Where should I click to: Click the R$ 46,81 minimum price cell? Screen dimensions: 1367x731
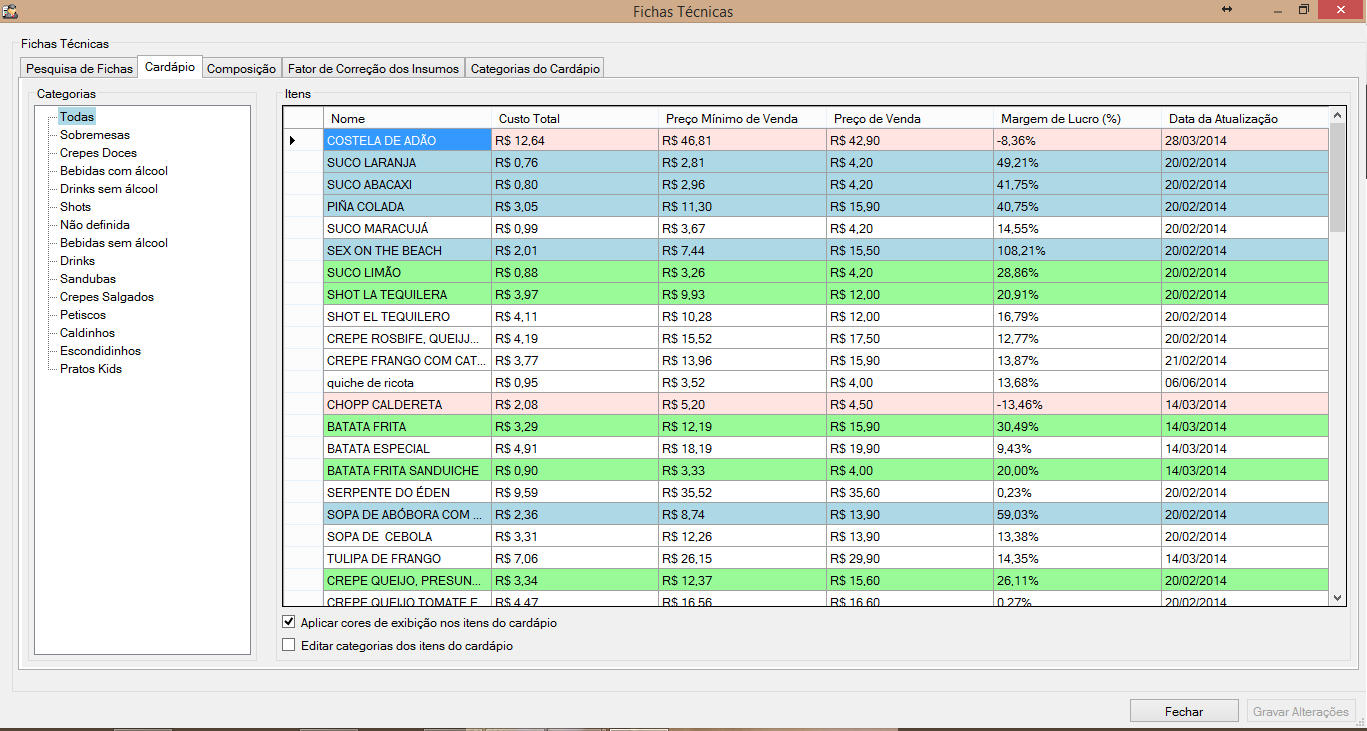point(743,141)
